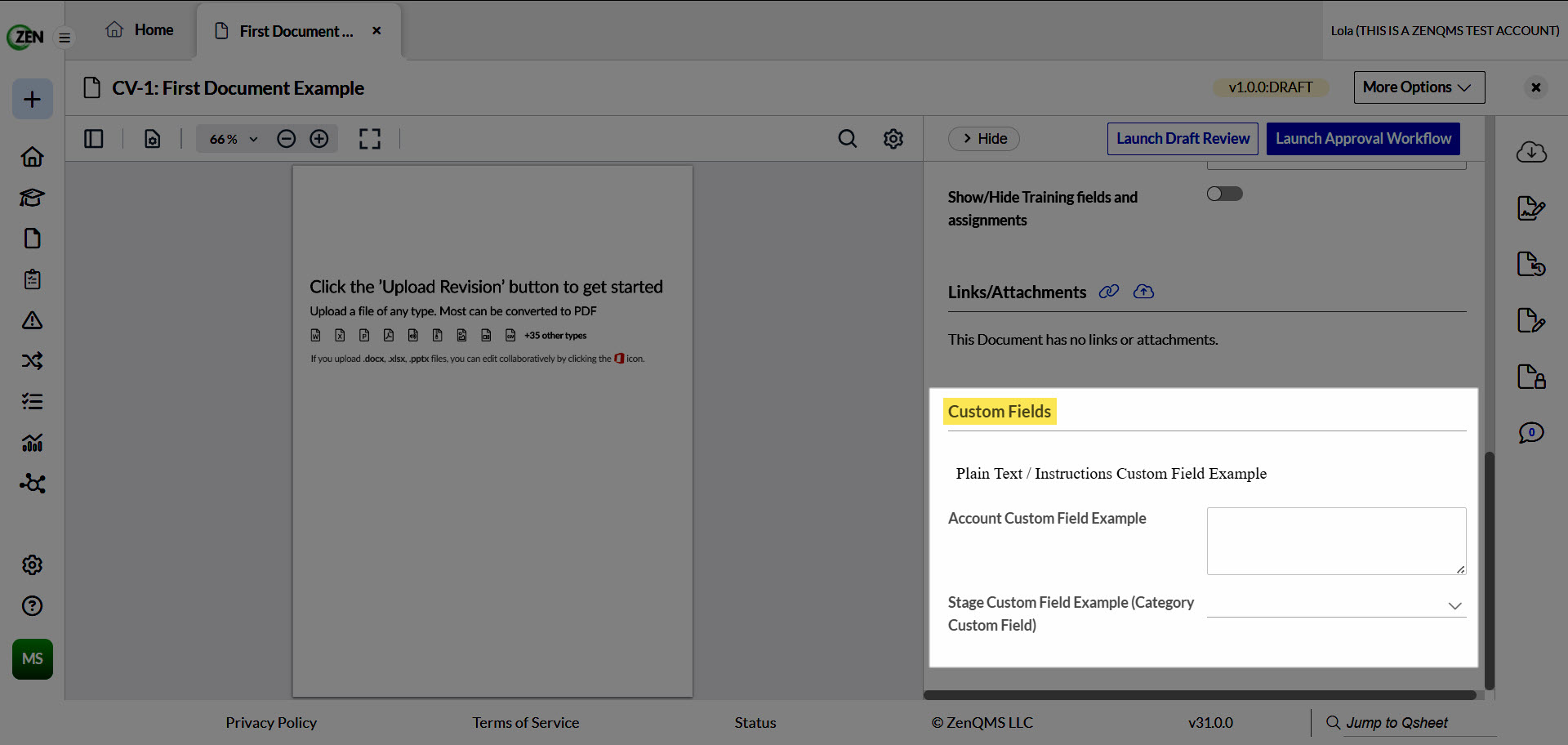Open the task list checkmarks icon

point(33,401)
